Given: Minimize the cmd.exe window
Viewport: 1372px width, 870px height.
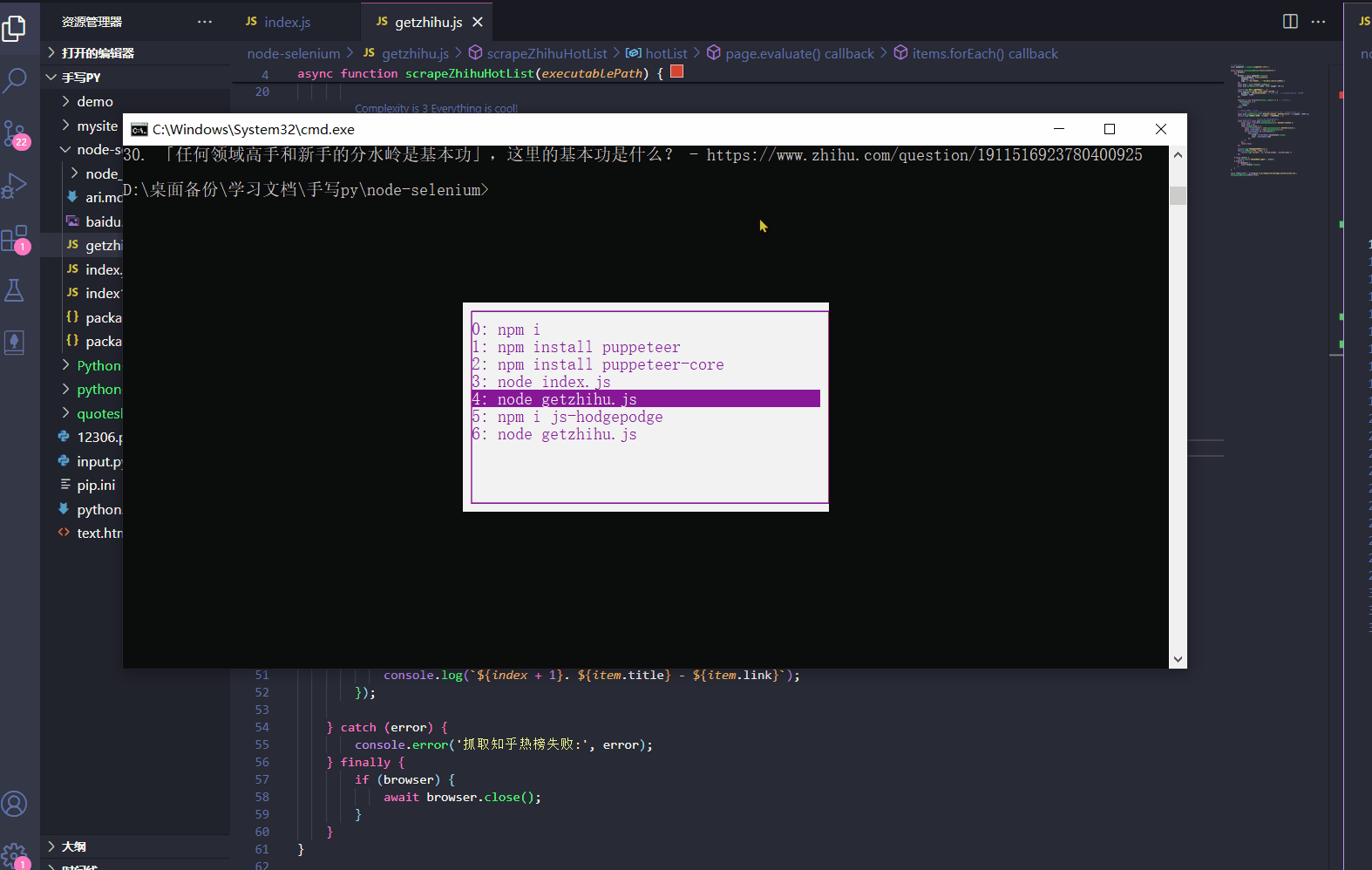Looking at the screenshot, I should [1059, 129].
